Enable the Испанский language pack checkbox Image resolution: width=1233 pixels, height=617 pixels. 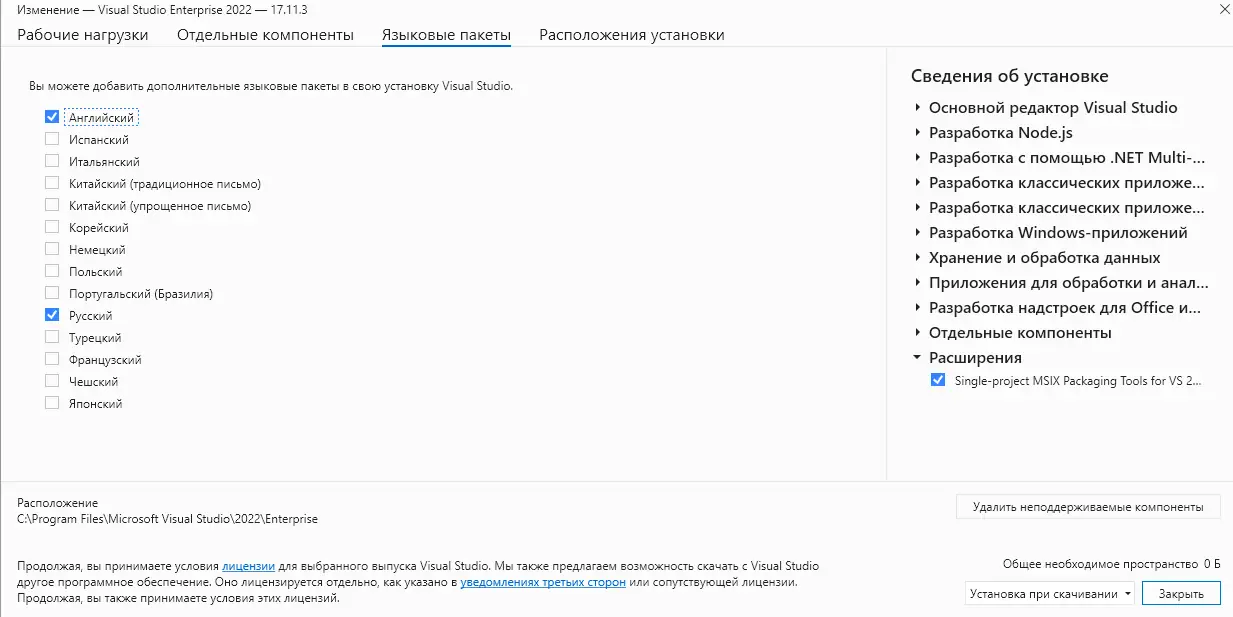(x=52, y=140)
